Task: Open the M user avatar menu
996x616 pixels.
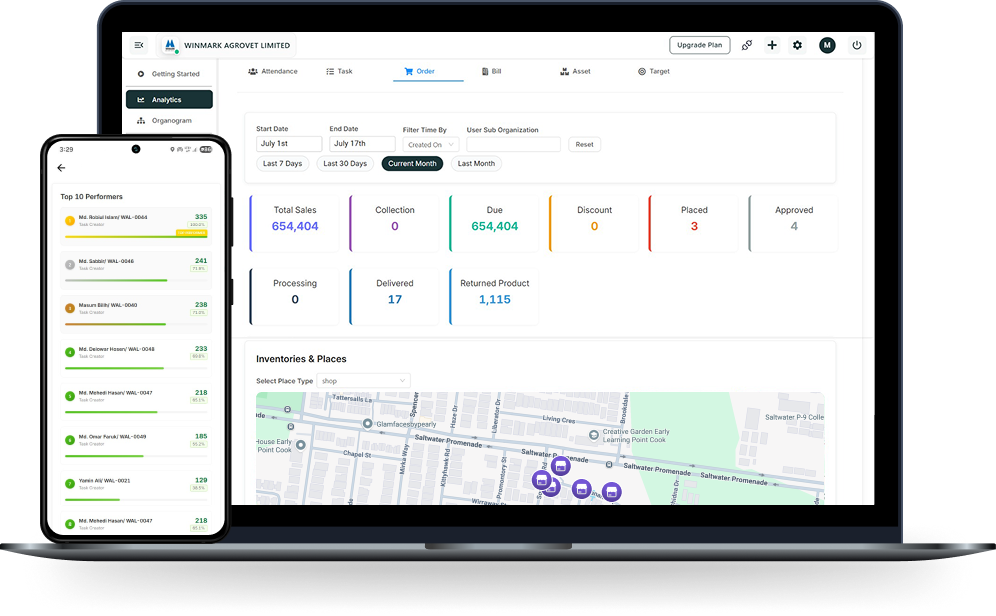Action: (x=827, y=45)
